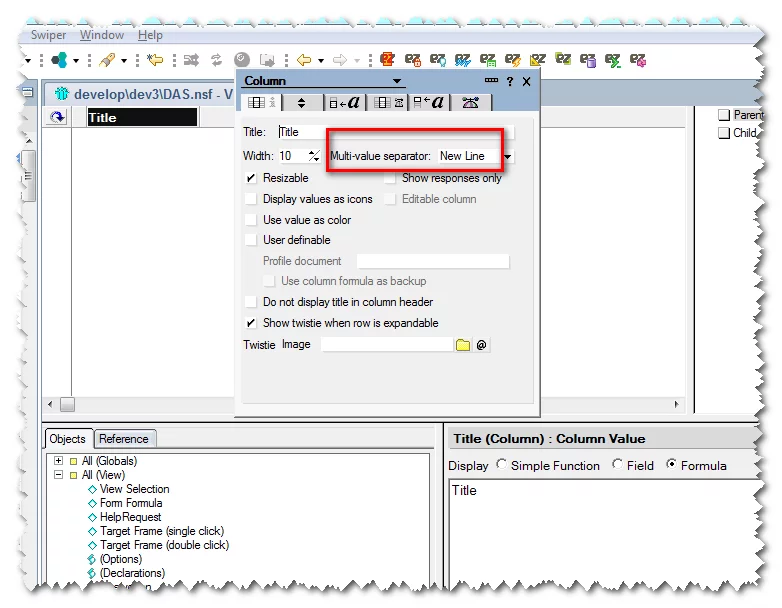Open the Sorting tab in Column properties
Viewport: 782px width, 608px height.
[x=302, y=102]
